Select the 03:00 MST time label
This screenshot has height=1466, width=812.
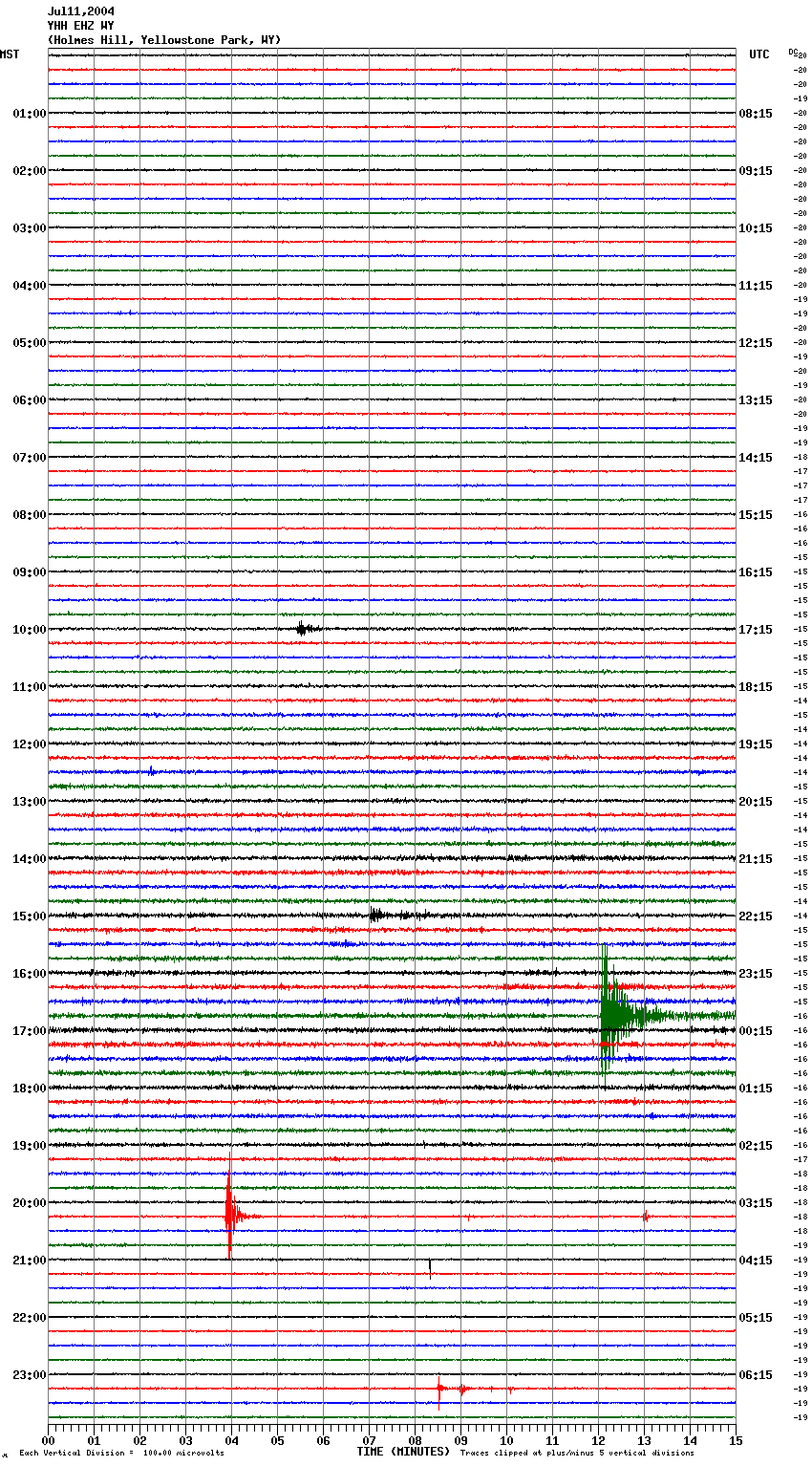tap(29, 228)
